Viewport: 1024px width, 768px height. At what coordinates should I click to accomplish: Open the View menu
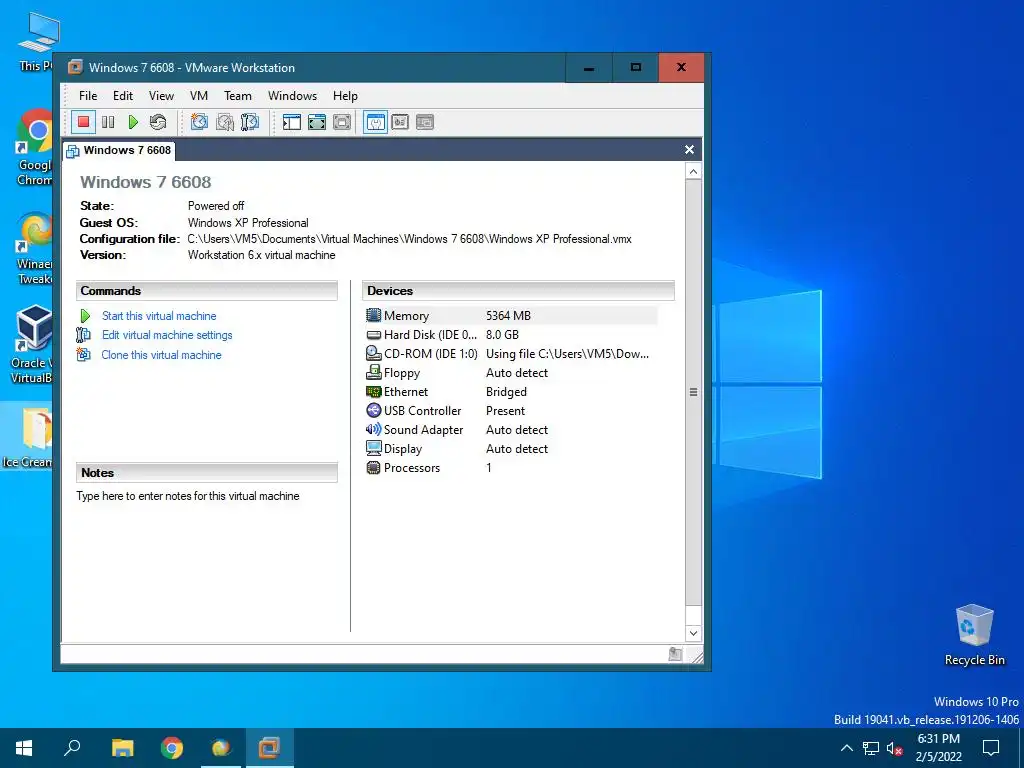pyautogui.click(x=161, y=96)
